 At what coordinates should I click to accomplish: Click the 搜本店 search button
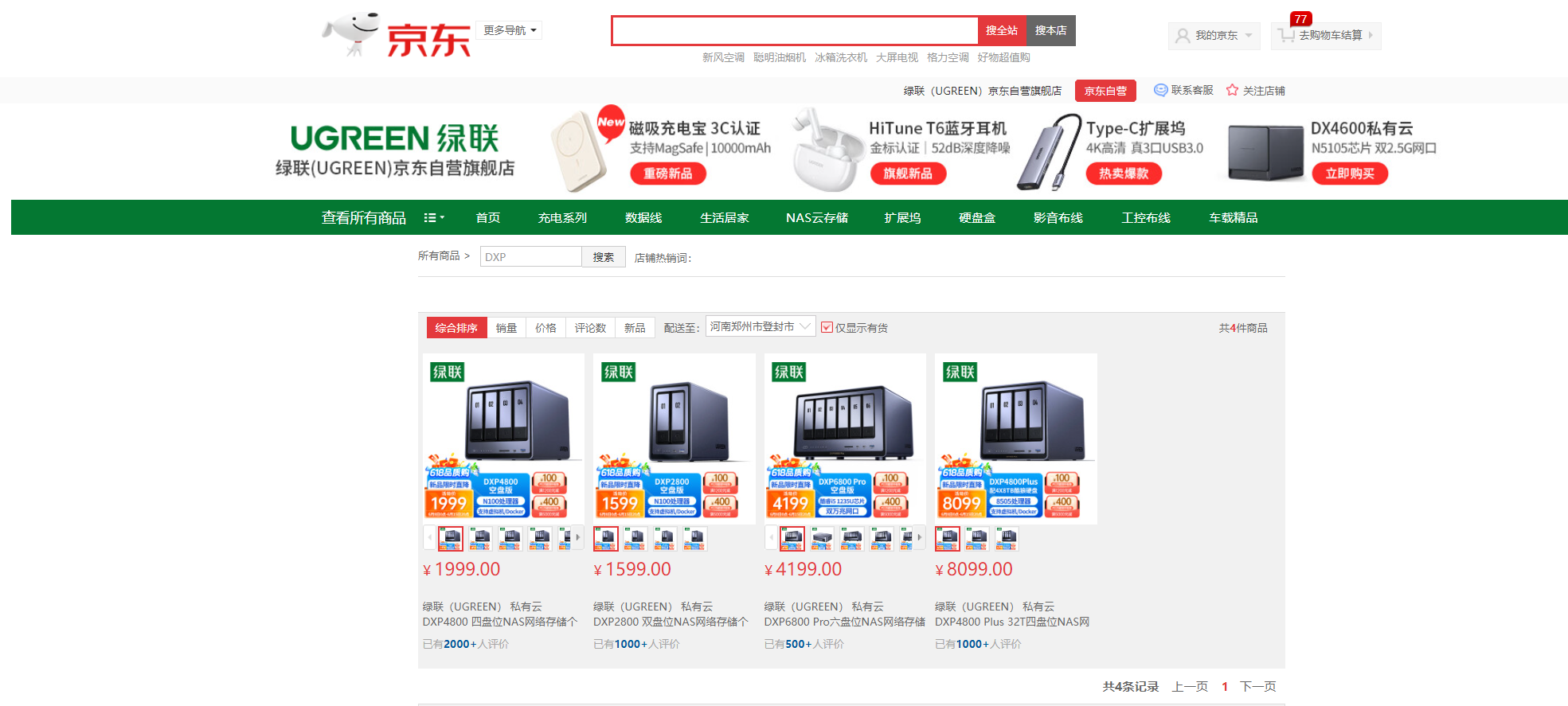[1051, 30]
